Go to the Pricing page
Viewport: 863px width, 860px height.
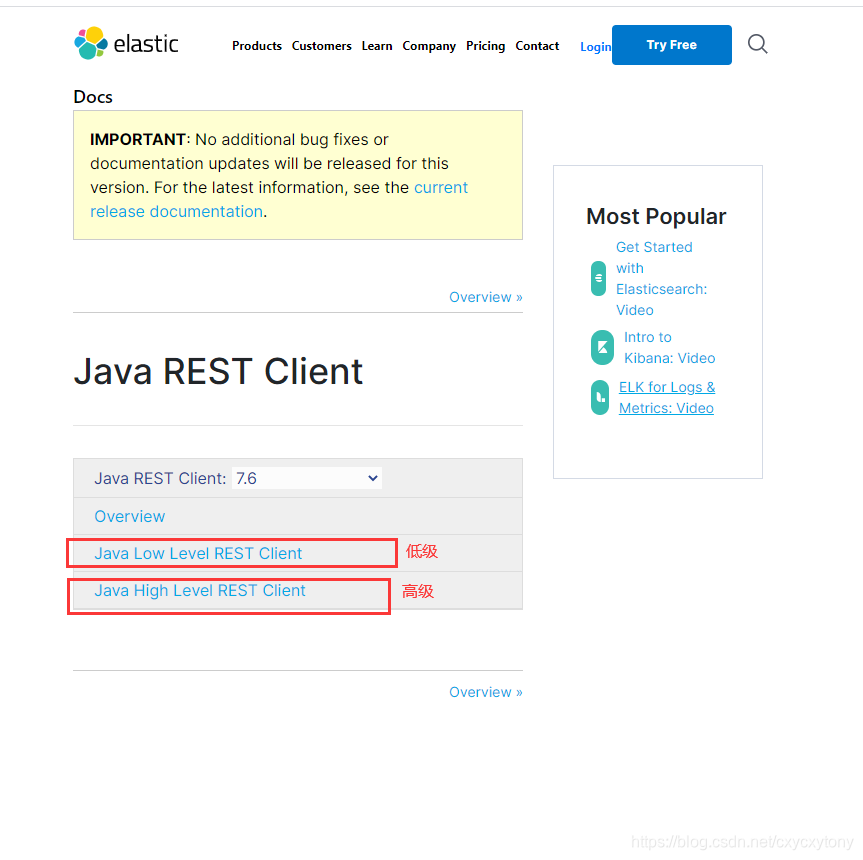[485, 46]
